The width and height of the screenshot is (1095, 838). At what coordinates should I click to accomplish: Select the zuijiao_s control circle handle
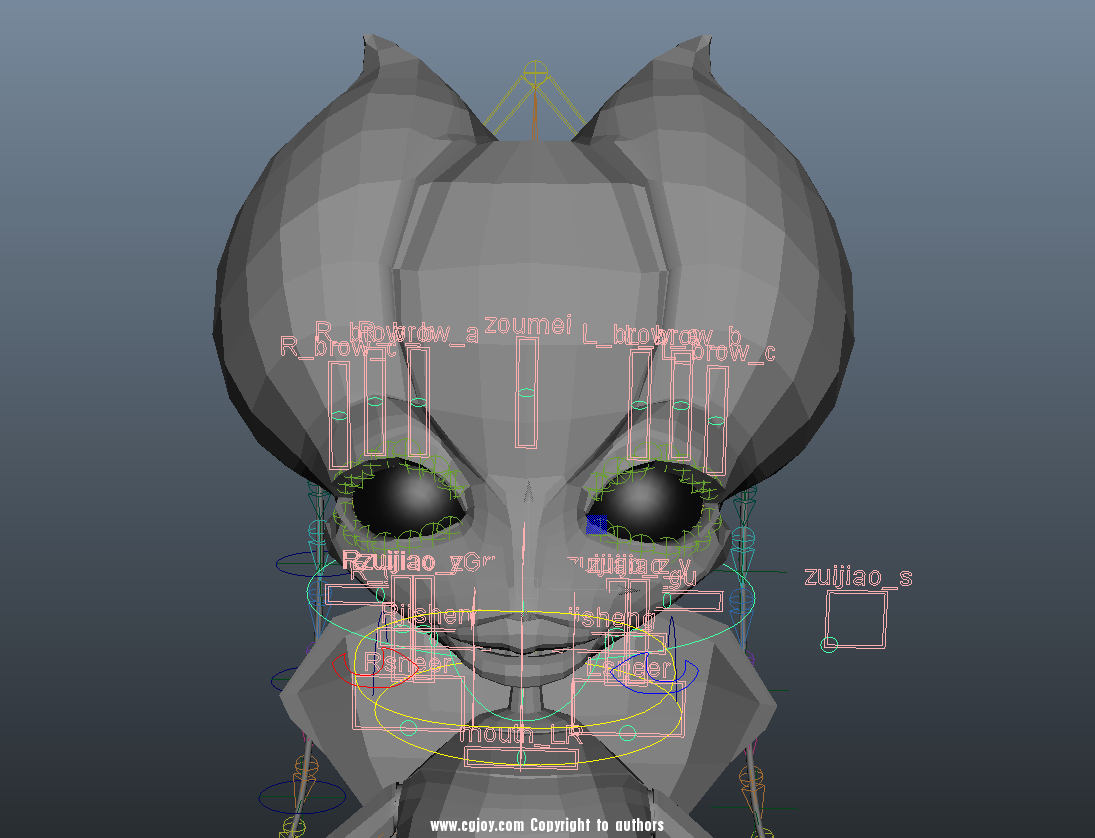tap(829, 645)
